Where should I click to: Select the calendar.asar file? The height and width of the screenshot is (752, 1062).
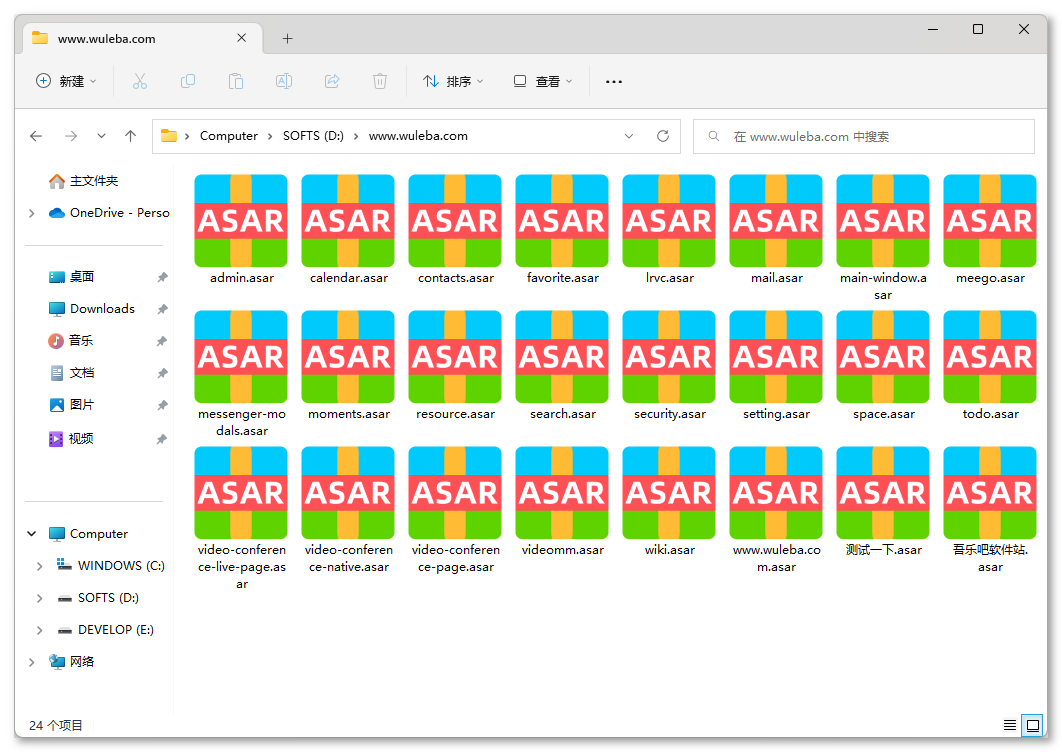click(348, 230)
